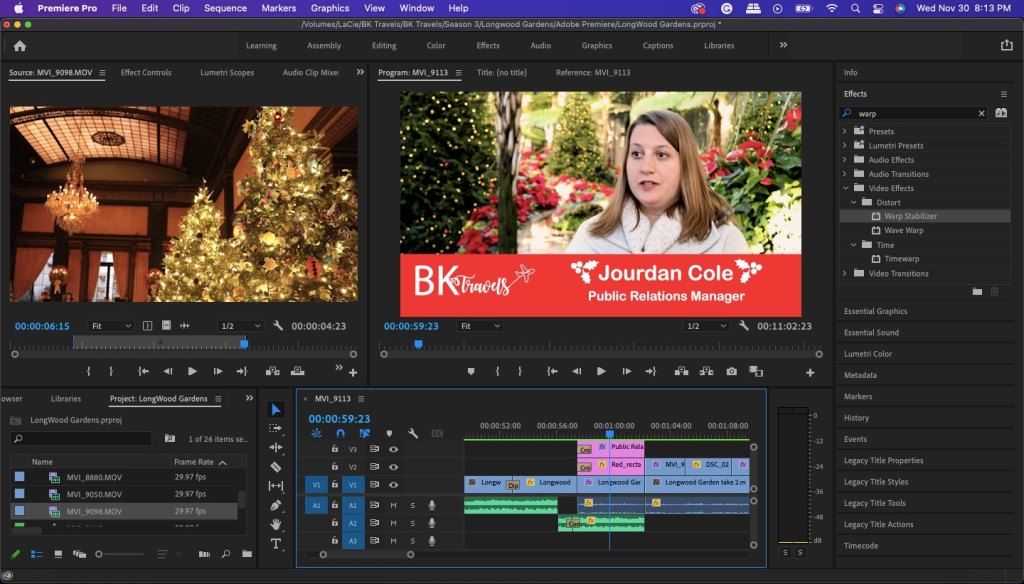Viewport: 1024px width, 584px height.
Task: Select the Type tool
Action: [276, 544]
